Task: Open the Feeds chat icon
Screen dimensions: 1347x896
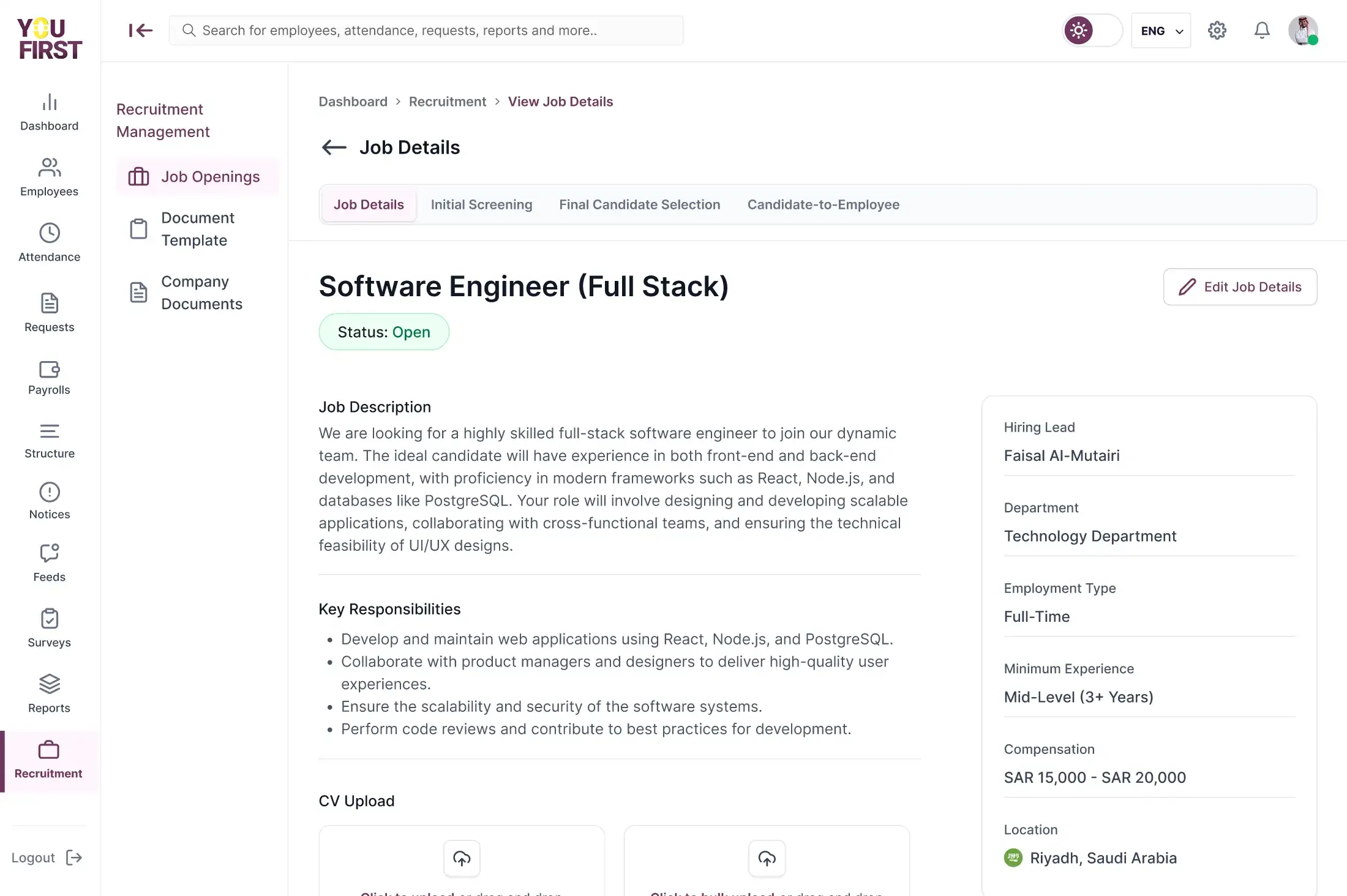Action: pos(49,553)
